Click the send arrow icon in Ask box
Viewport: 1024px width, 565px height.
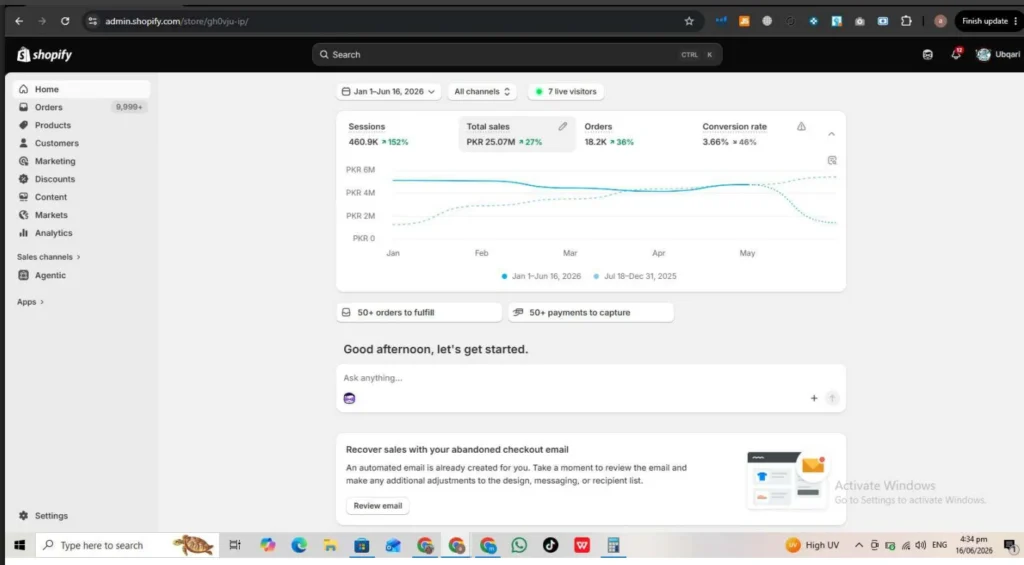point(832,398)
